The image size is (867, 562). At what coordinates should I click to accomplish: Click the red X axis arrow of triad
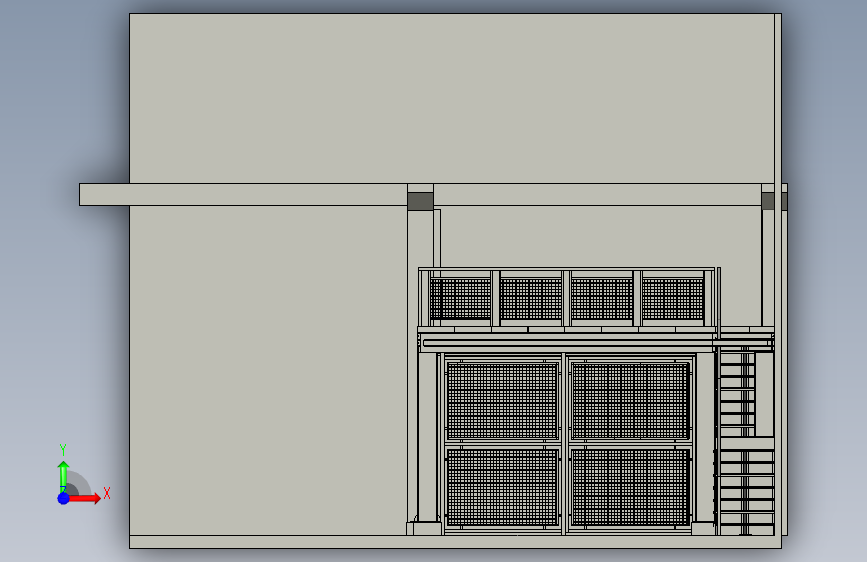85,498
